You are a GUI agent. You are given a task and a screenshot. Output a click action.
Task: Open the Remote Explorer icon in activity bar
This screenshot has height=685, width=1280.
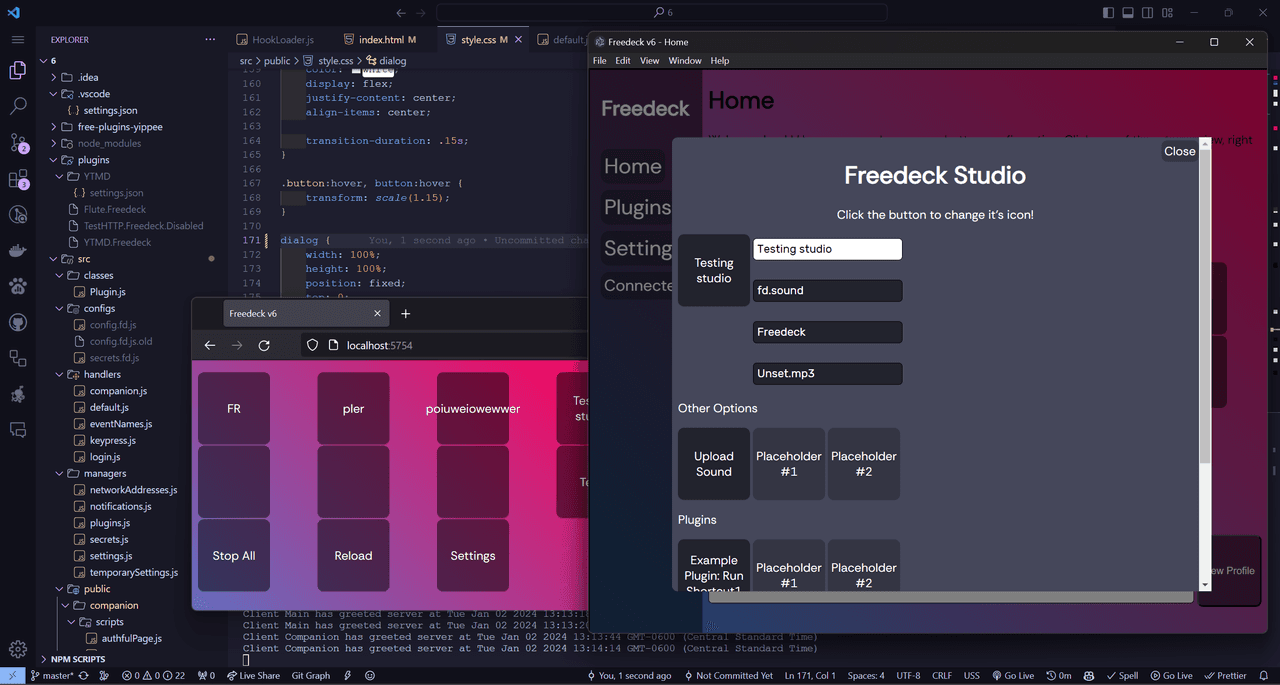[x=17, y=358]
